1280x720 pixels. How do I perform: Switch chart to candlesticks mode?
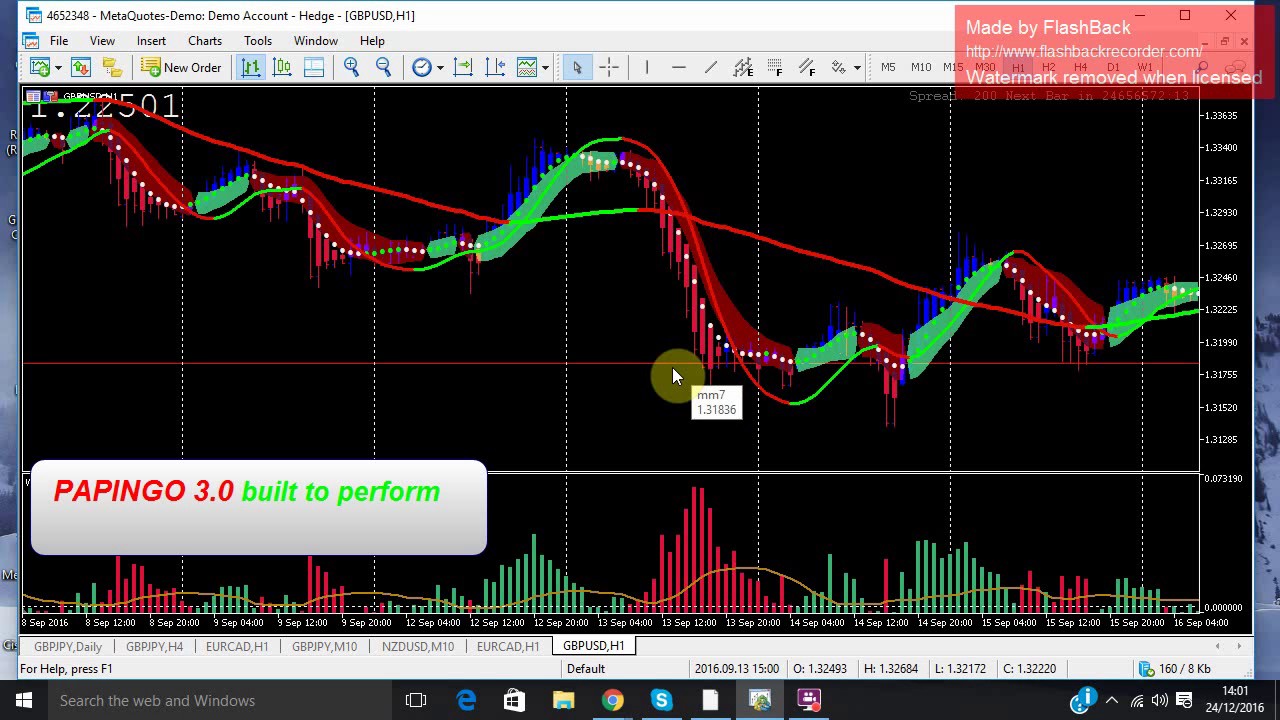[282, 67]
